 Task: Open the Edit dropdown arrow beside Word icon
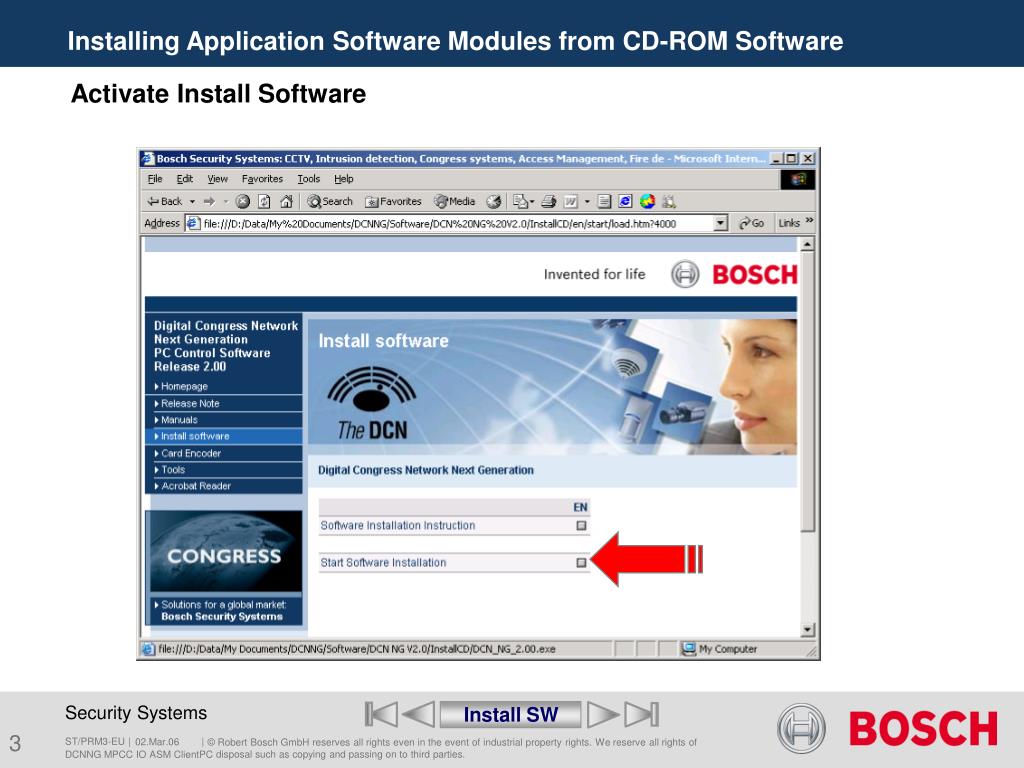(587, 202)
